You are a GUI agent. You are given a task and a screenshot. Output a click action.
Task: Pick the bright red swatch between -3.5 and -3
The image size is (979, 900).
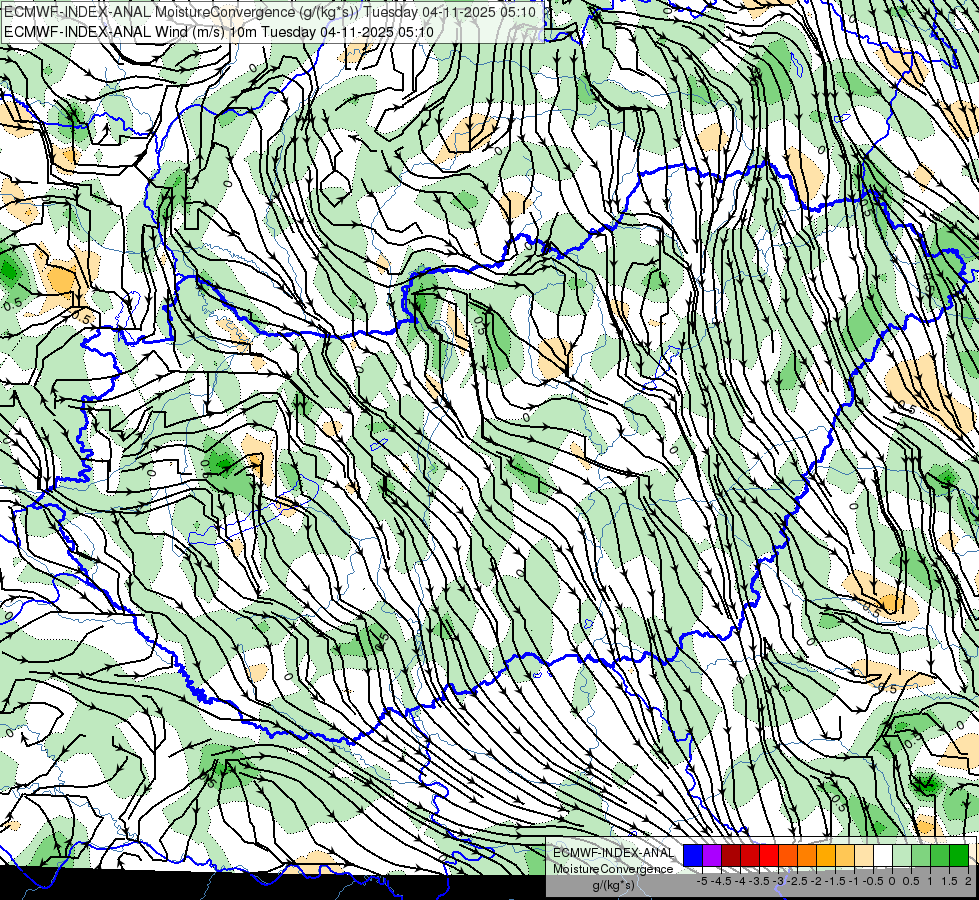(769, 855)
